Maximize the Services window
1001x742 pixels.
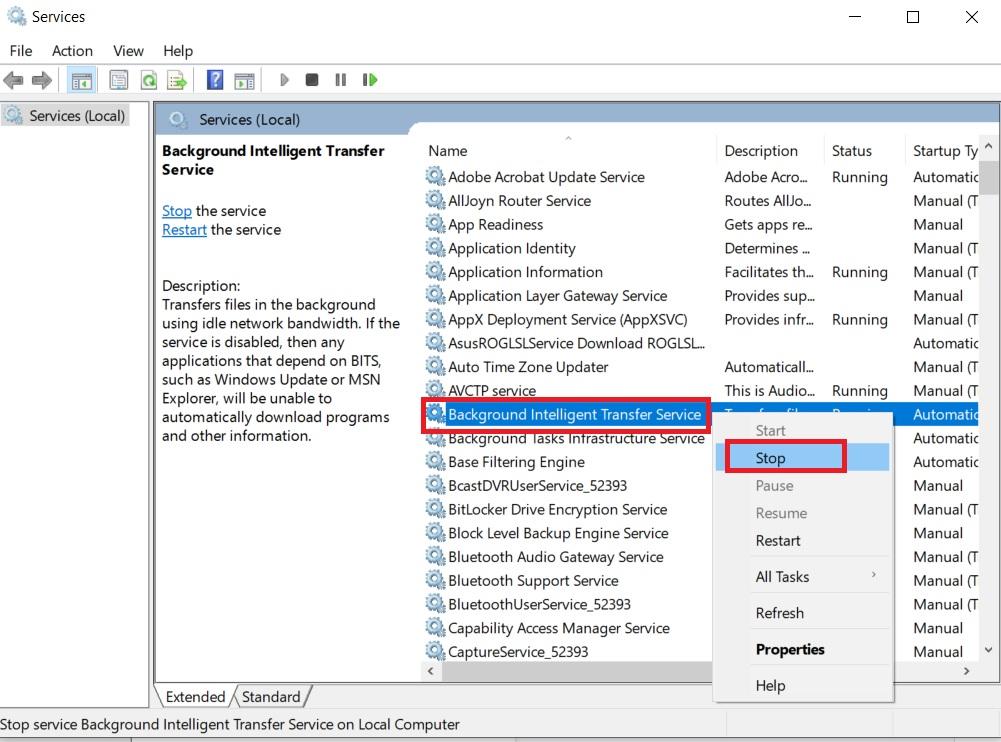tap(913, 17)
